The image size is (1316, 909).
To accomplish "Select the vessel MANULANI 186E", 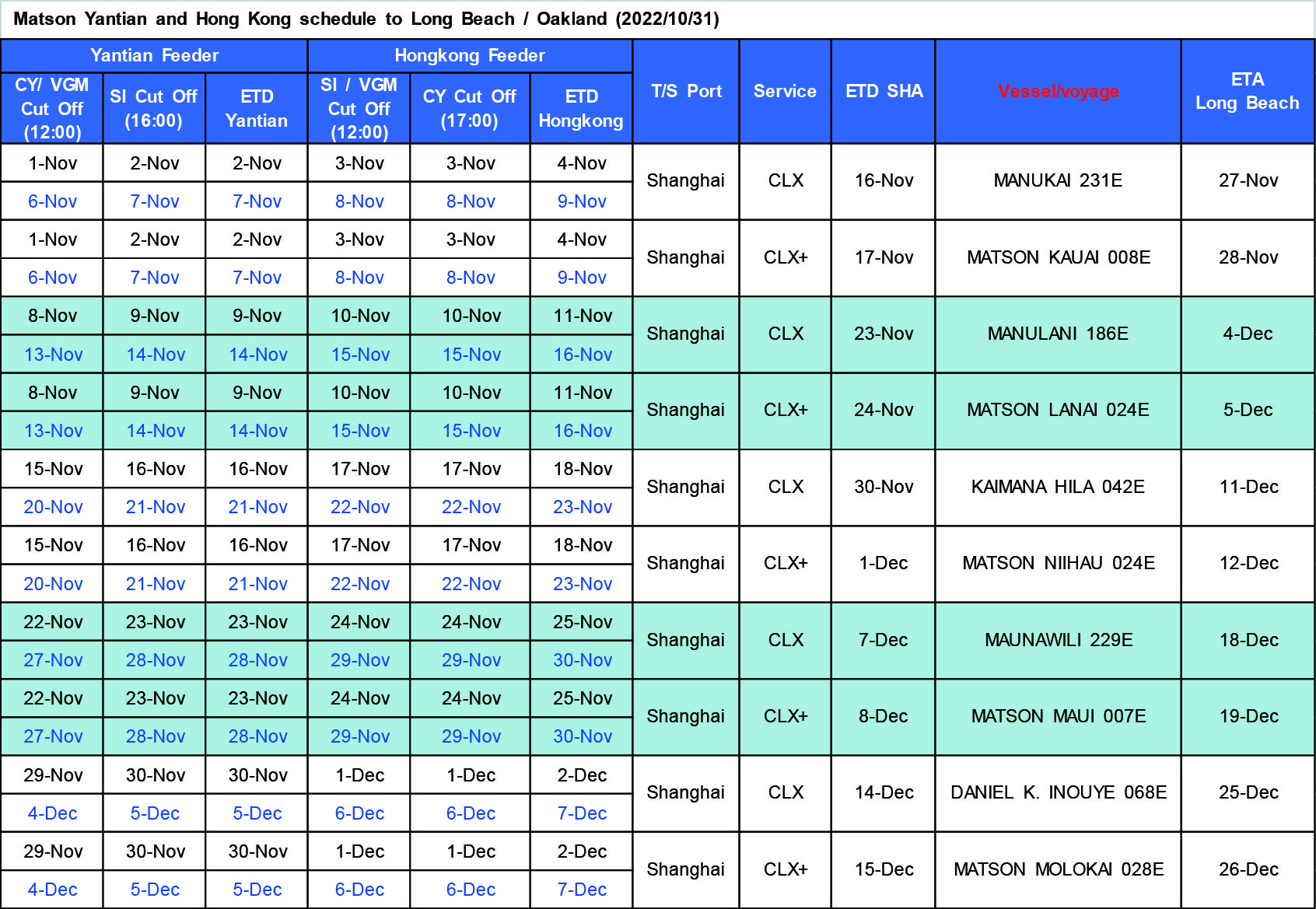I will [1058, 334].
